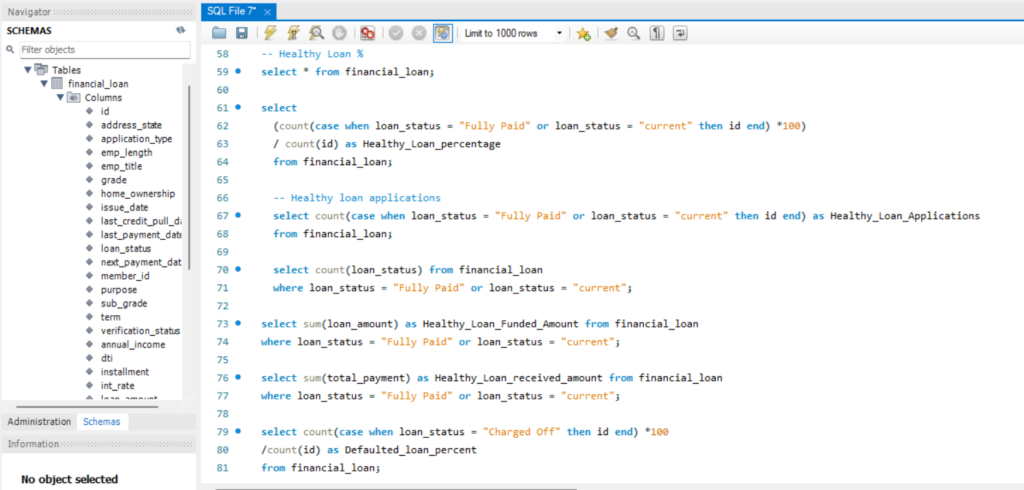The image size is (1024, 490).
Task: Click the SCHEMAS panel heading
Action: 29,30
